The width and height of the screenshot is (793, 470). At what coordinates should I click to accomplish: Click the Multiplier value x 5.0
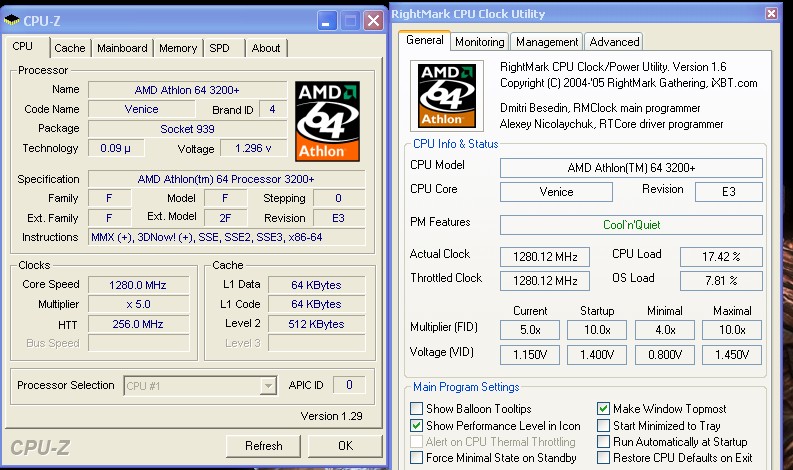[138, 304]
